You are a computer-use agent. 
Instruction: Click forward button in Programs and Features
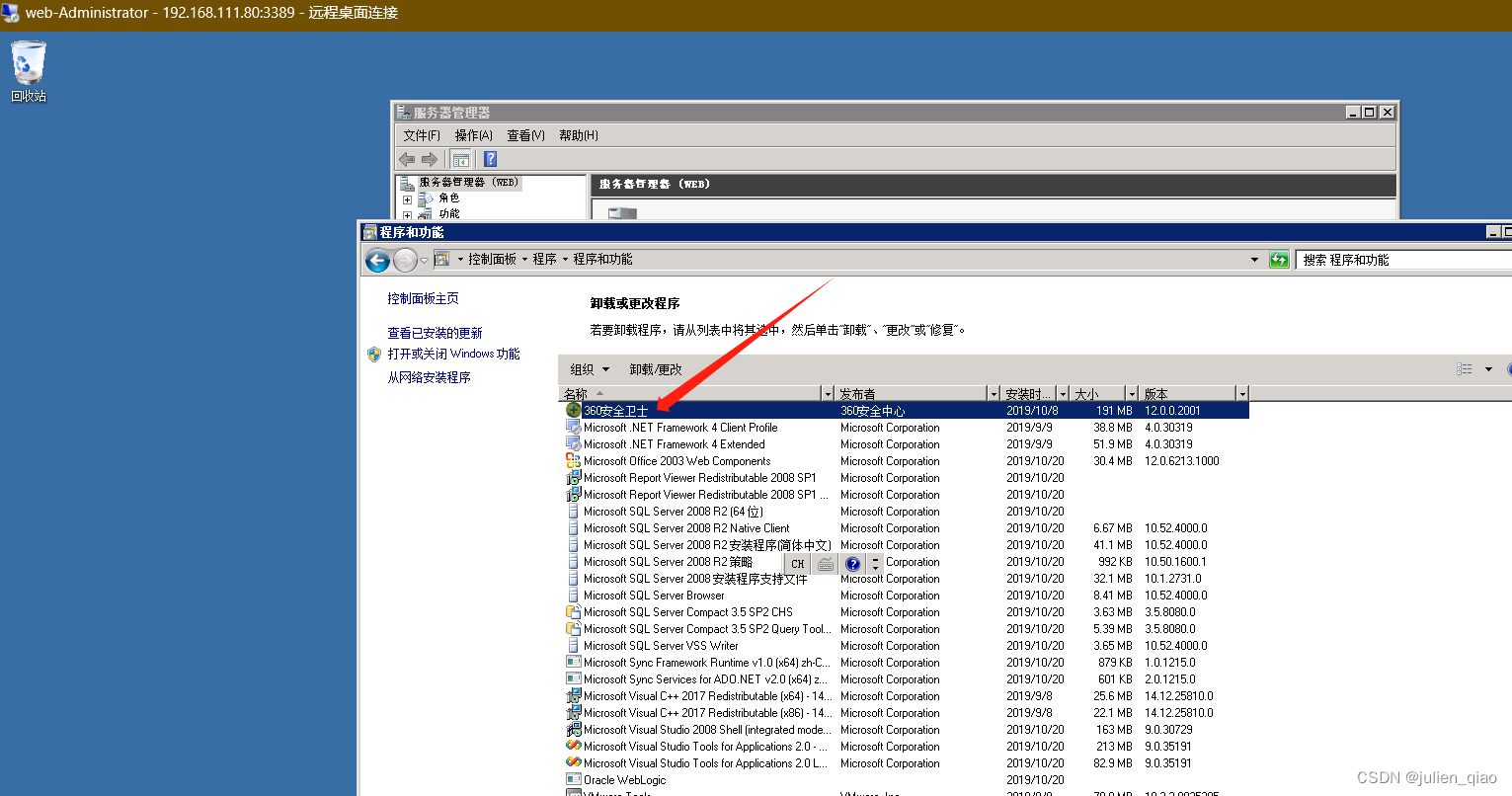(405, 260)
